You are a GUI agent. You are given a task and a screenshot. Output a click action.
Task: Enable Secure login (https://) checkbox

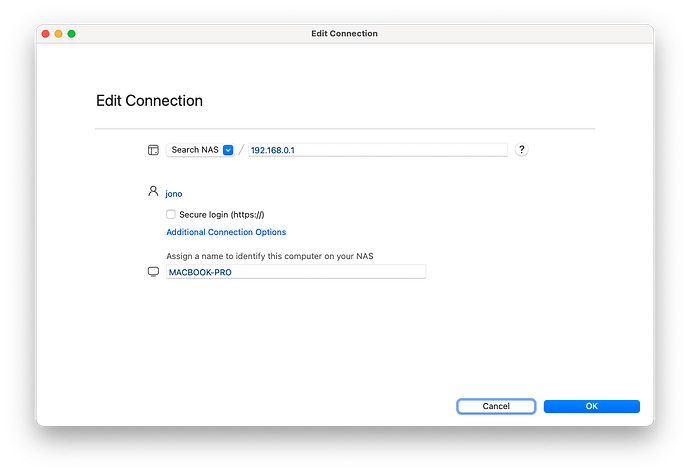[x=171, y=214]
